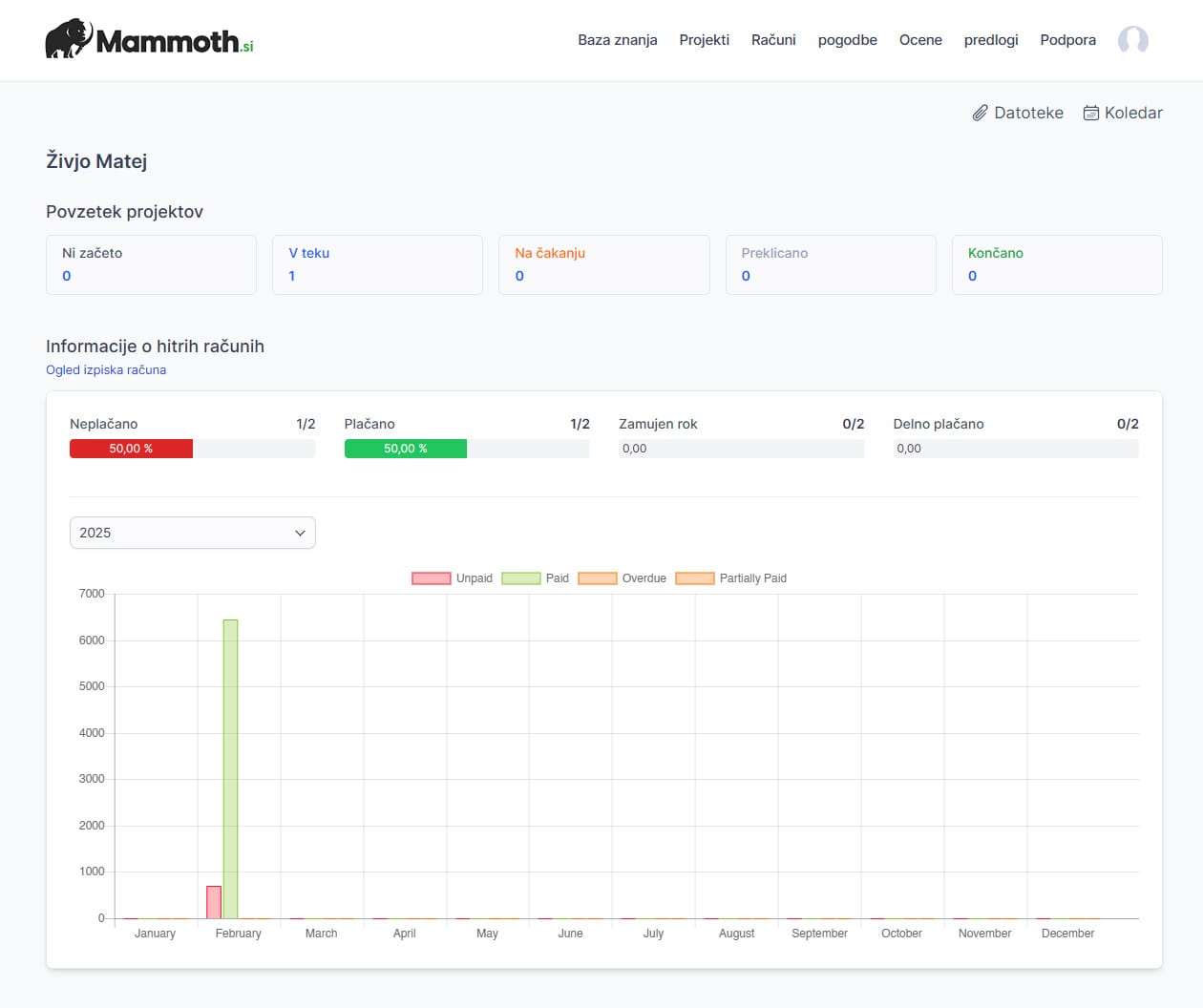Click the Koledar calendar icon
Screen dimensions: 1203x1008
1090,113
